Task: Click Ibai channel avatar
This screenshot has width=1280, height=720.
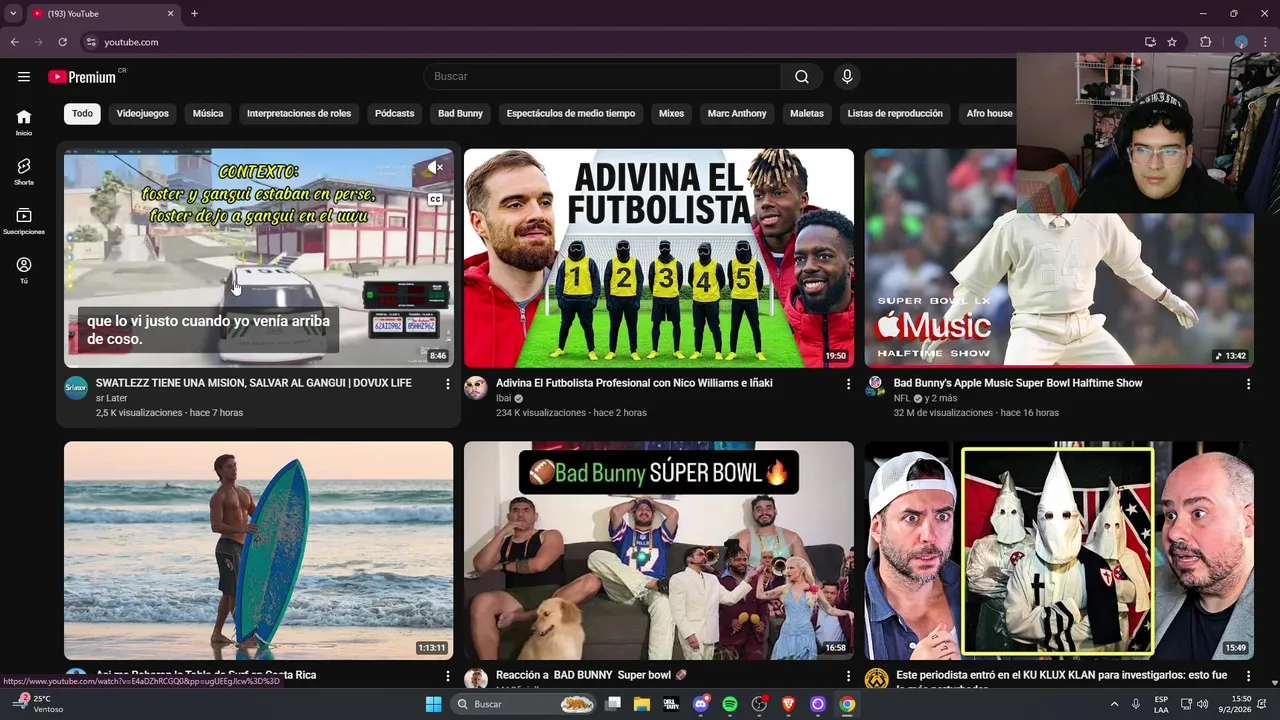Action: click(x=476, y=388)
